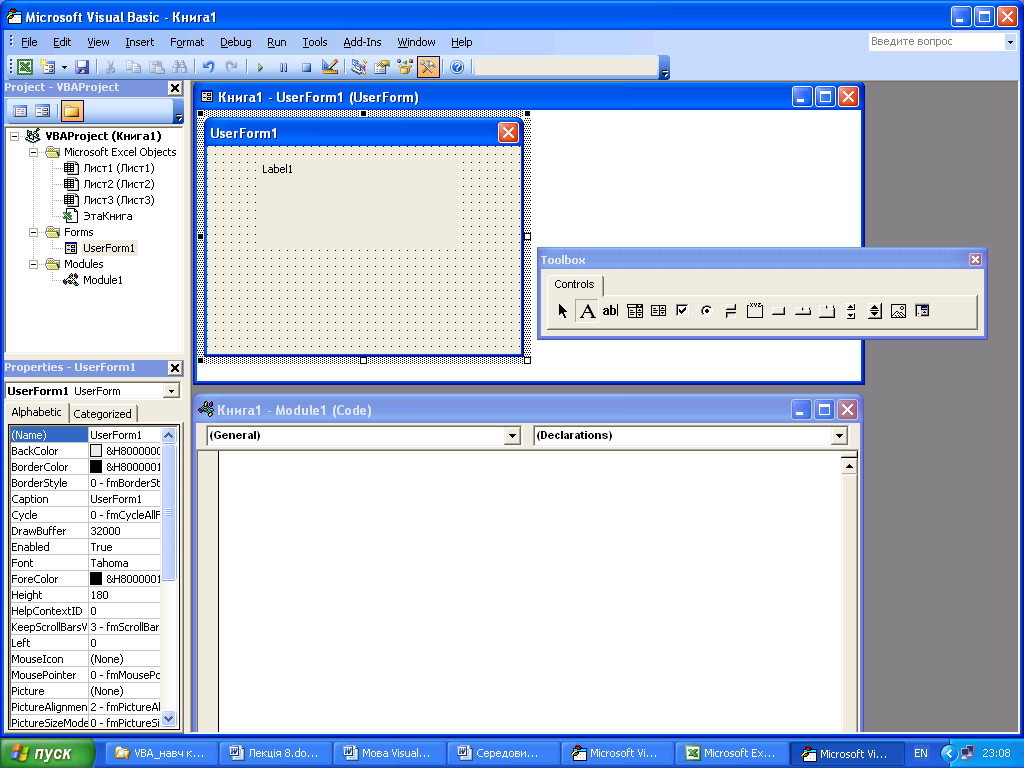The height and width of the screenshot is (768, 1024).
Task: Click the BorderColor property color swatch
Action: tap(96, 467)
